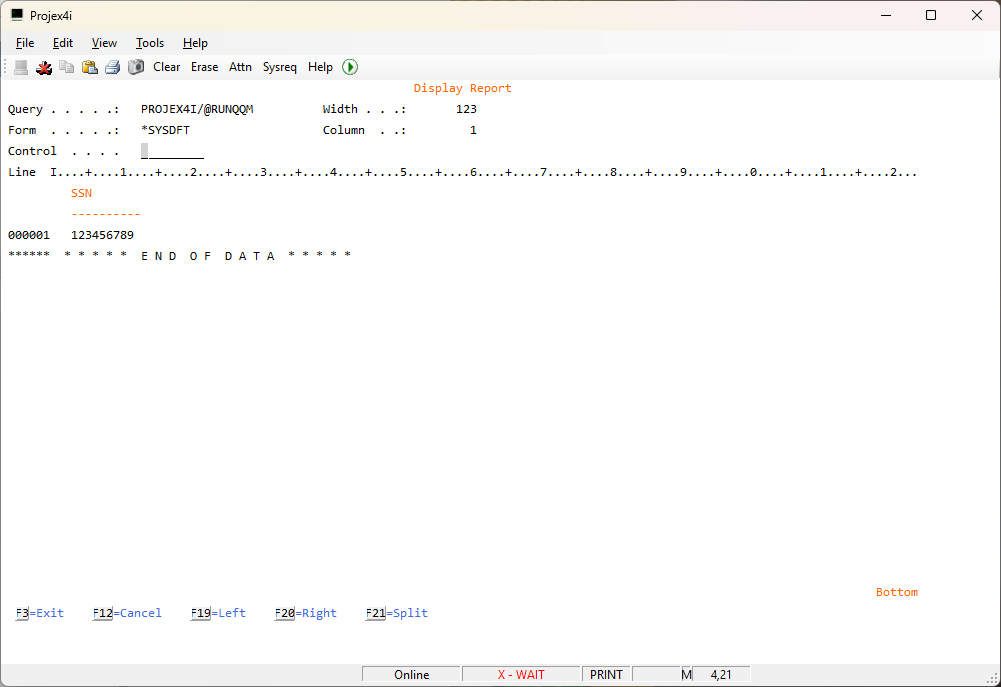Click the Paste clipboard icon
The height and width of the screenshot is (687, 1001).
(x=90, y=67)
